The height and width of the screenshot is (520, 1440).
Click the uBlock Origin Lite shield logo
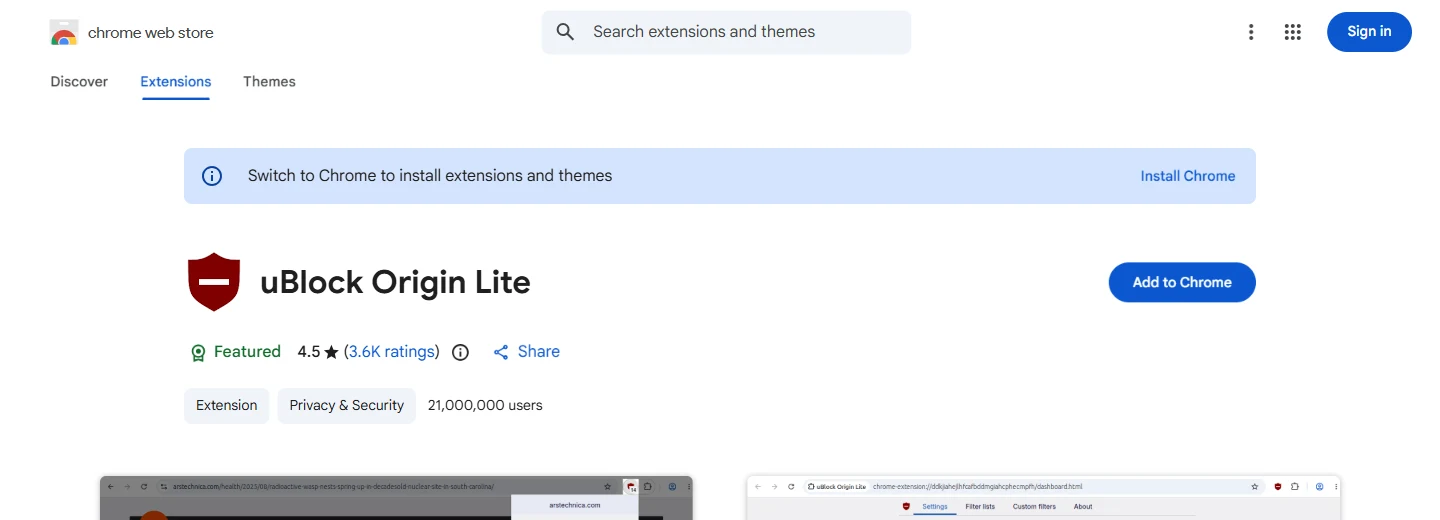214,282
